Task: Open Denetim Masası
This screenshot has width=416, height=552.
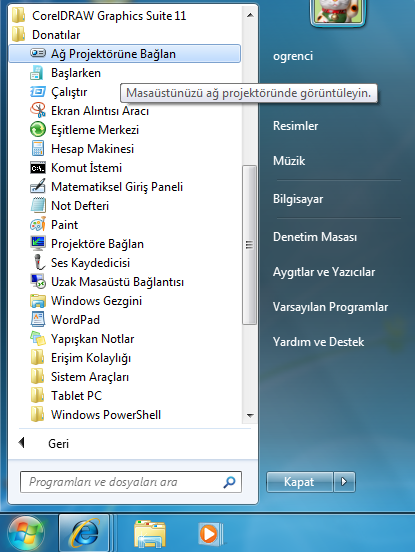Action: point(315,237)
